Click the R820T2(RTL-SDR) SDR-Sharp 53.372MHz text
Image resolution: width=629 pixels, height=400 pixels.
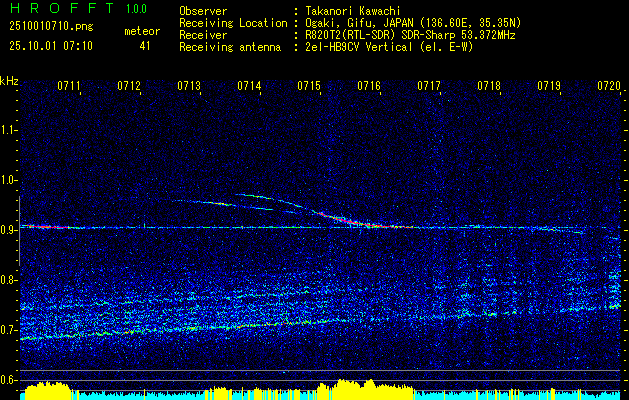click(410, 35)
